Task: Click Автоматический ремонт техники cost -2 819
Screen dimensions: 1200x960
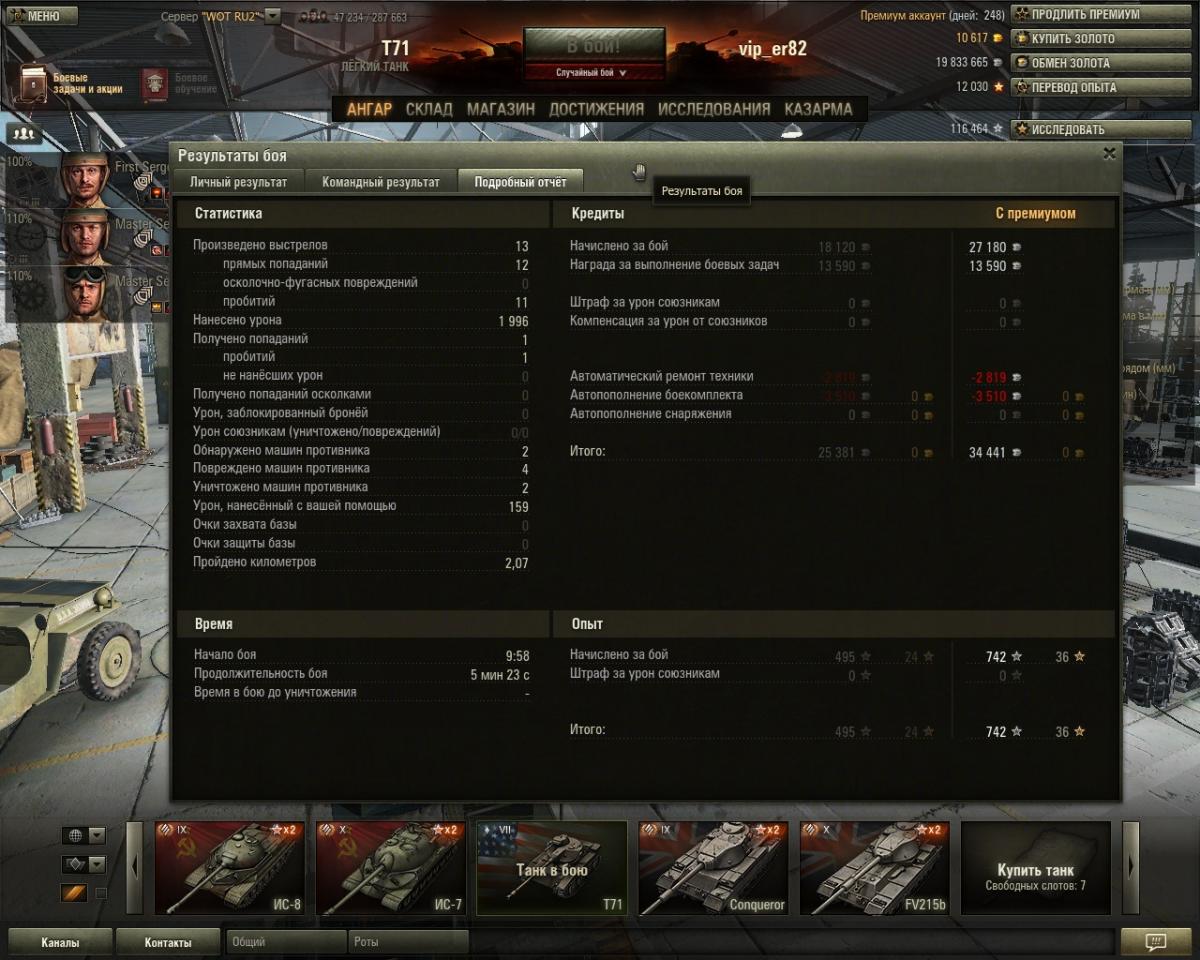Action: (x=988, y=378)
